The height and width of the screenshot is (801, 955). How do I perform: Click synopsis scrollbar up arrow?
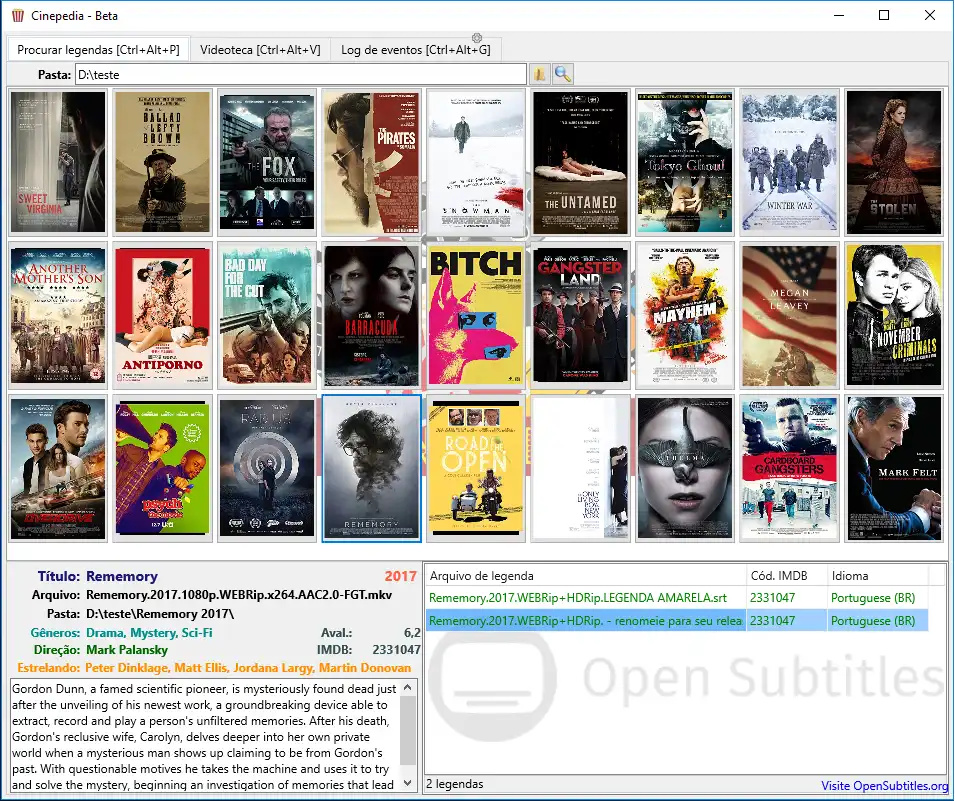[408, 687]
